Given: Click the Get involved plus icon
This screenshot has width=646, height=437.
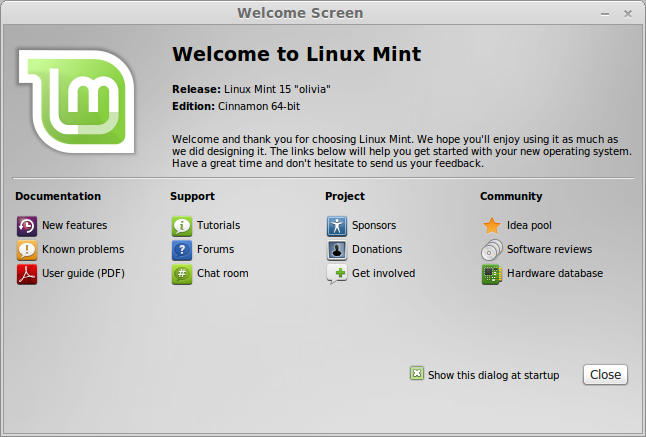Looking at the screenshot, I should pos(336,274).
